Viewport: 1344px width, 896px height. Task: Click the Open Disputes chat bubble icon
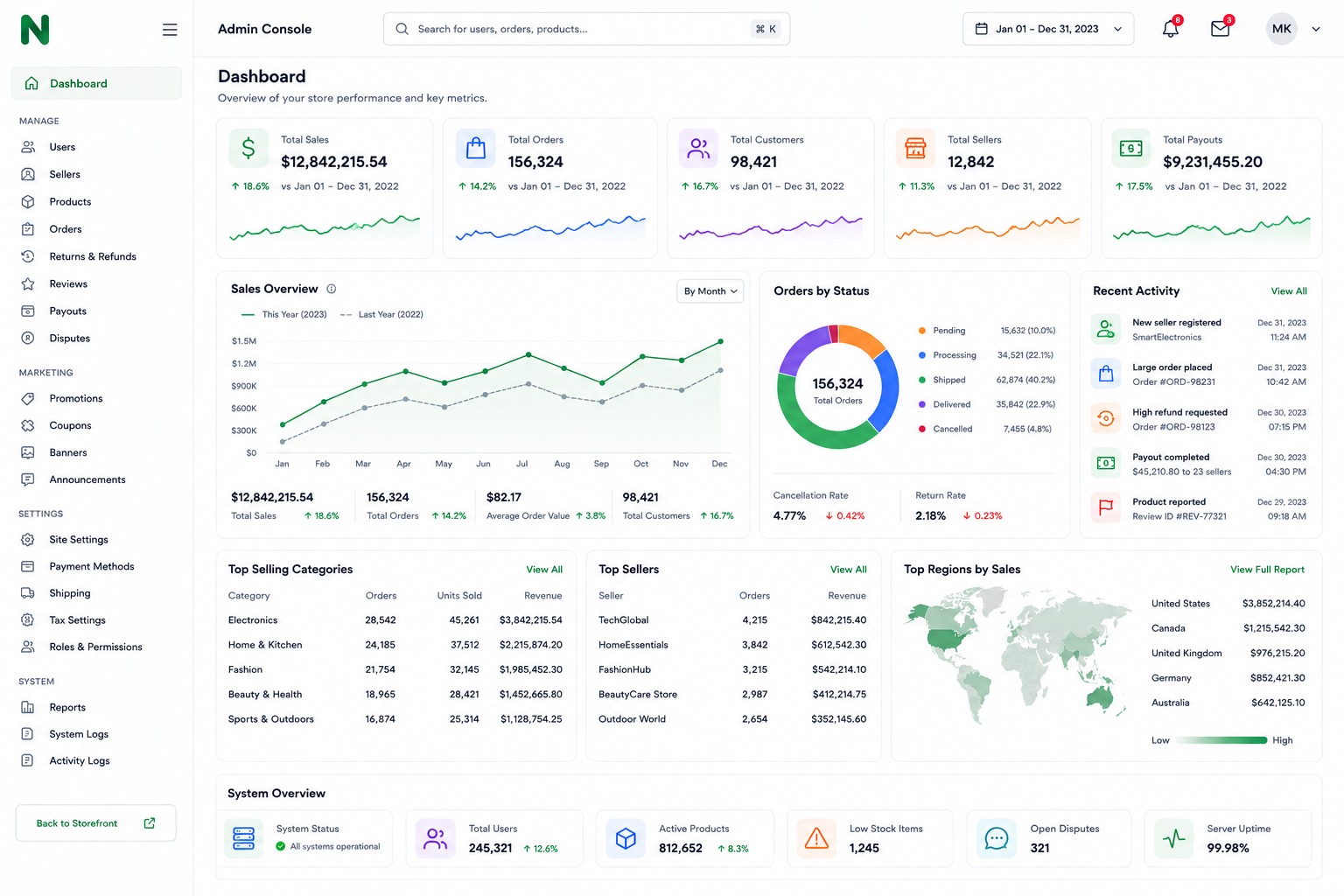997,838
